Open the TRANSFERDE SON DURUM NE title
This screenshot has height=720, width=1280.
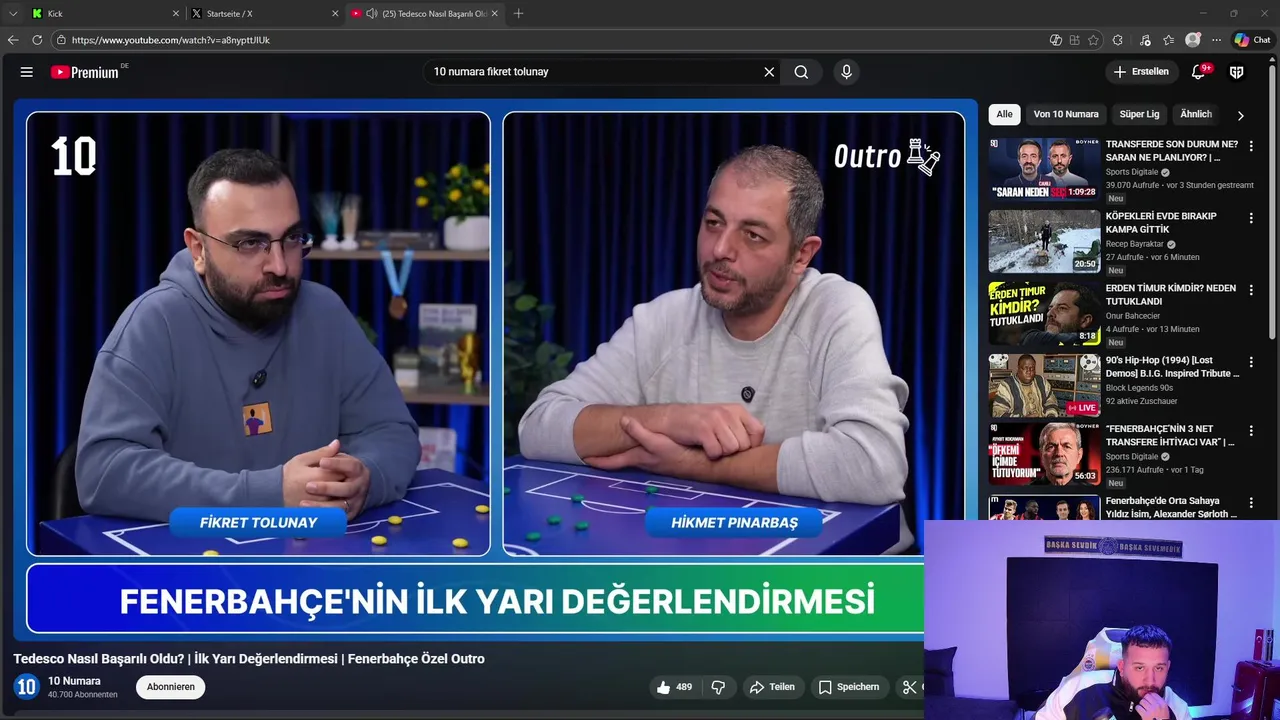coord(1172,150)
